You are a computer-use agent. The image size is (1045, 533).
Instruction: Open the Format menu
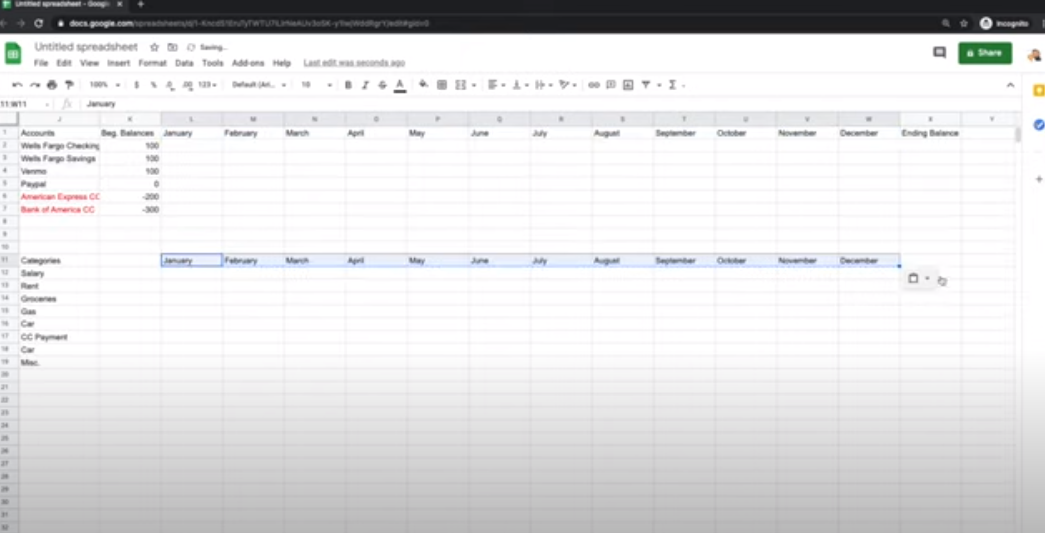click(153, 63)
